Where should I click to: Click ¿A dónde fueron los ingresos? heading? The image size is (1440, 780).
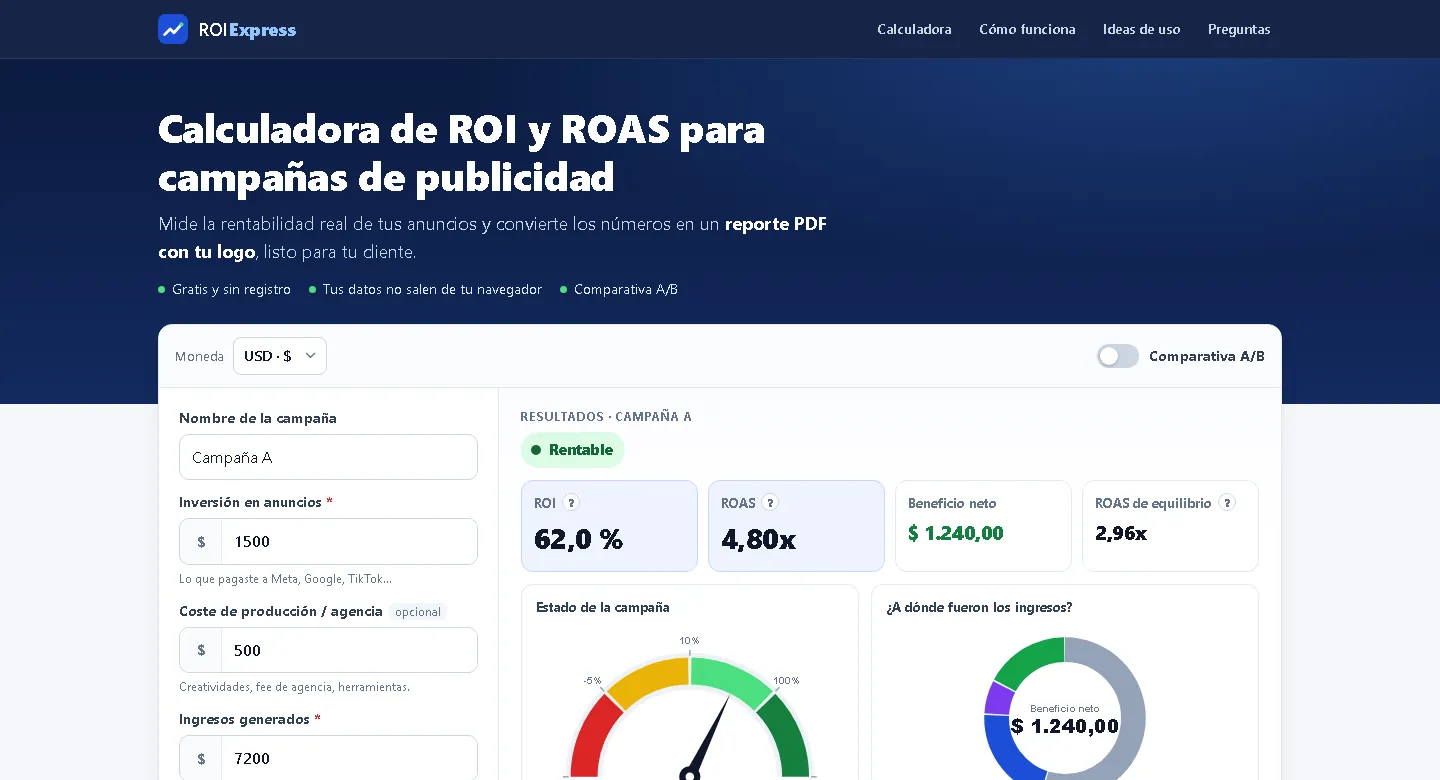(x=979, y=607)
